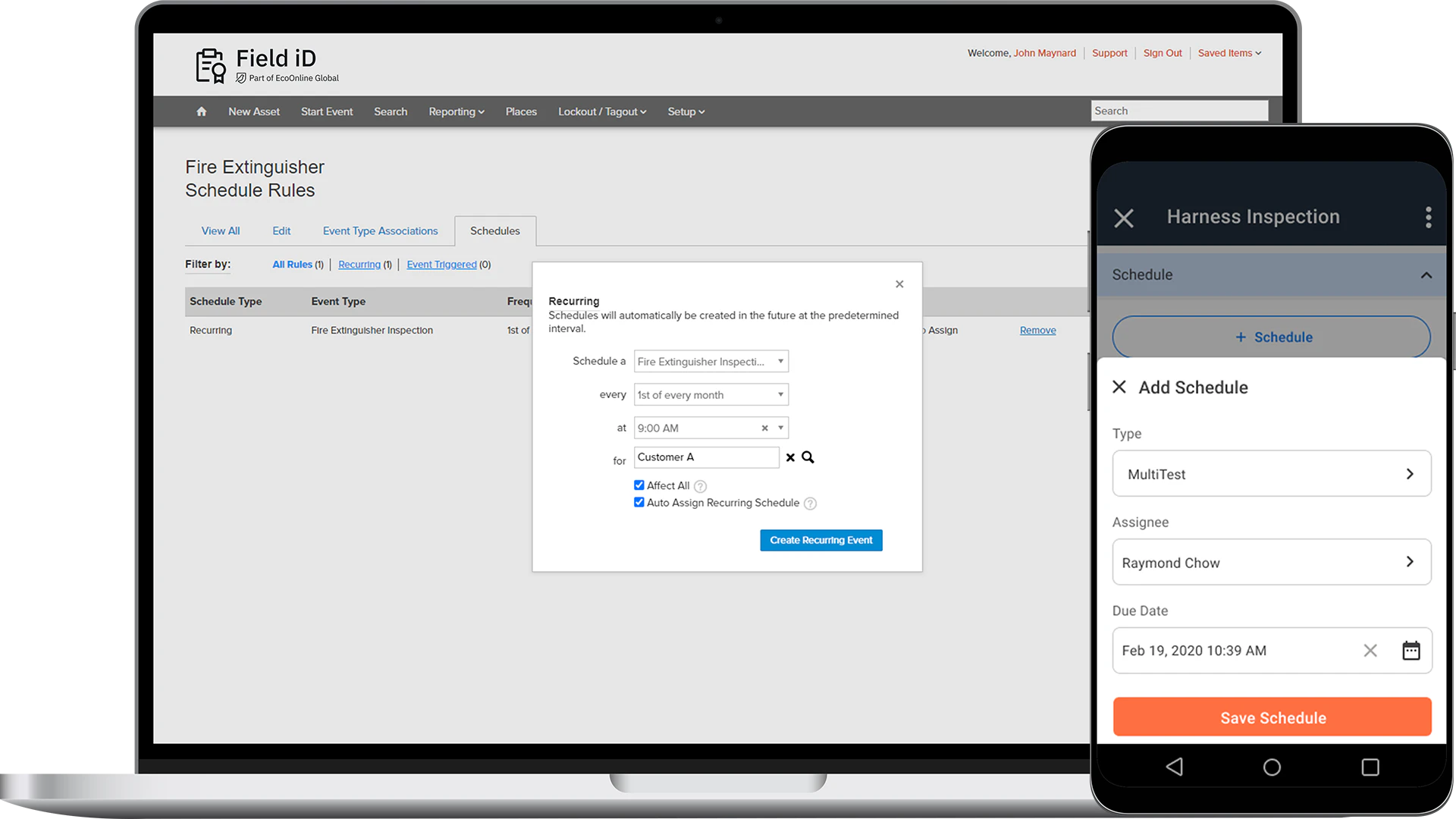
Task: Select the home icon in the navigation bar
Action: [201, 111]
